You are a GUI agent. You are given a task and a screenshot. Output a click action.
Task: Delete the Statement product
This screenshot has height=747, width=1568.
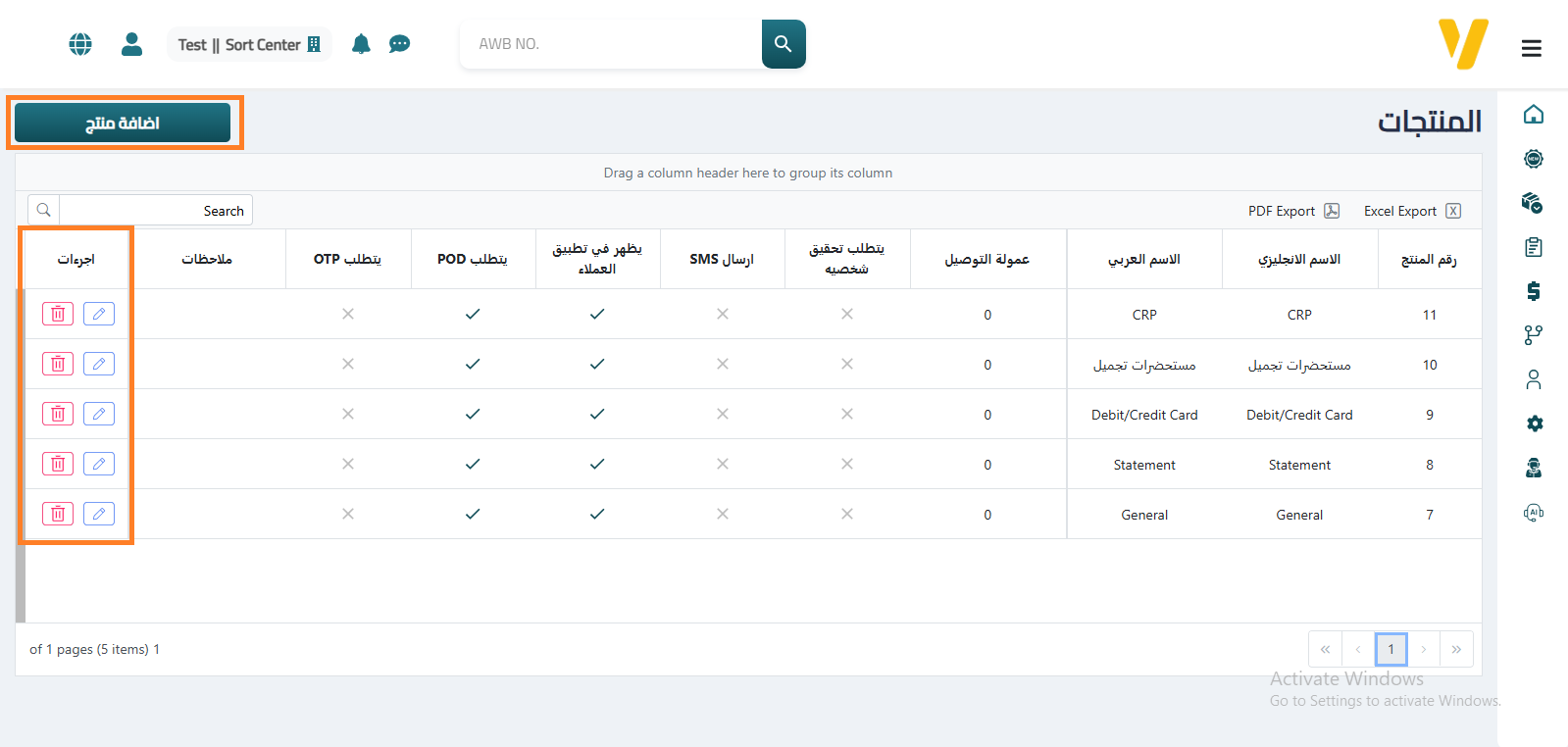pos(58,464)
